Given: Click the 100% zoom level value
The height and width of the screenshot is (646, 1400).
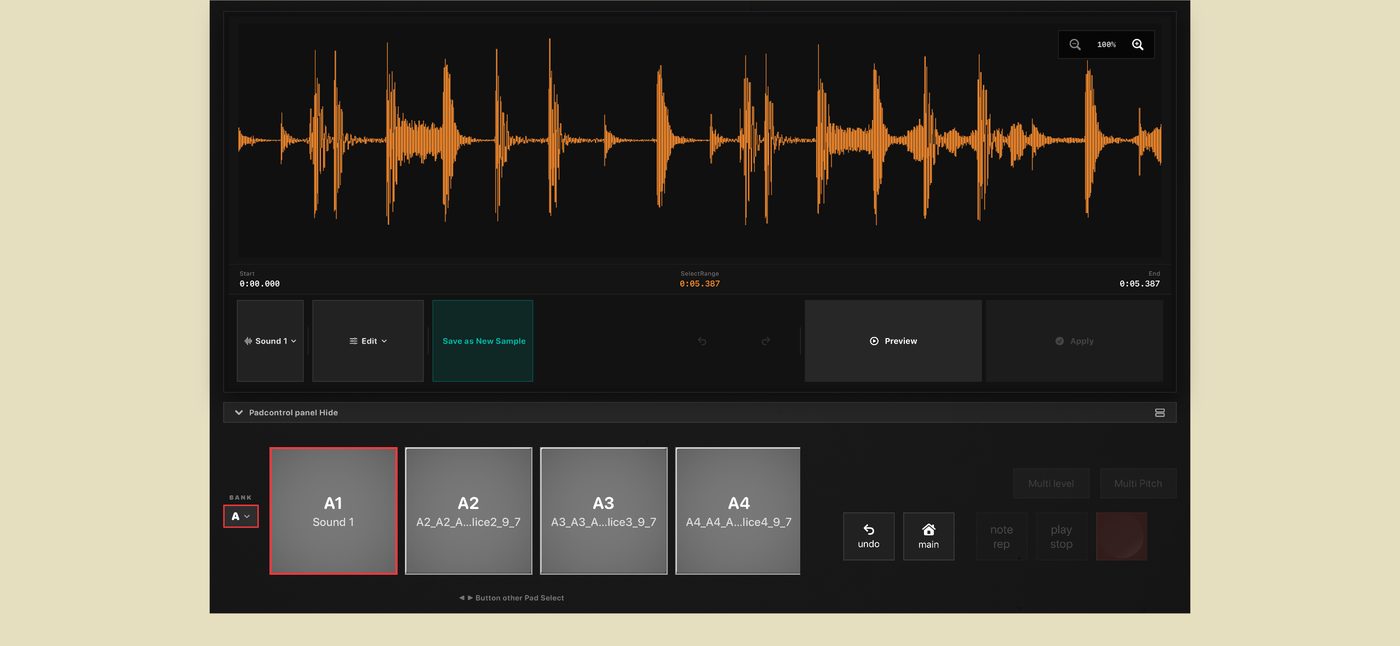Looking at the screenshot, I should click(1106, 45).
